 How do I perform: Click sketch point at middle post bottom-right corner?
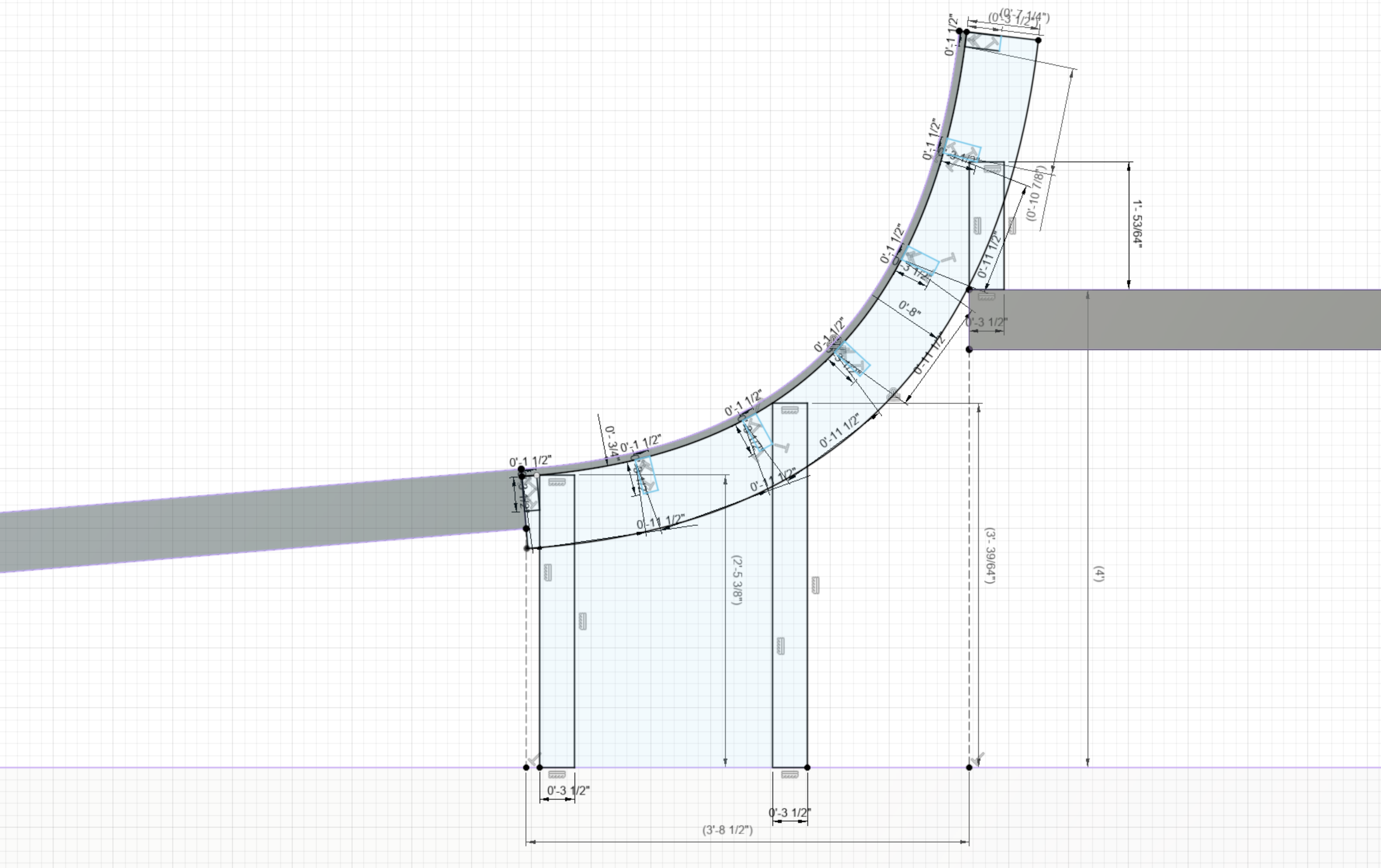point(807,767)
